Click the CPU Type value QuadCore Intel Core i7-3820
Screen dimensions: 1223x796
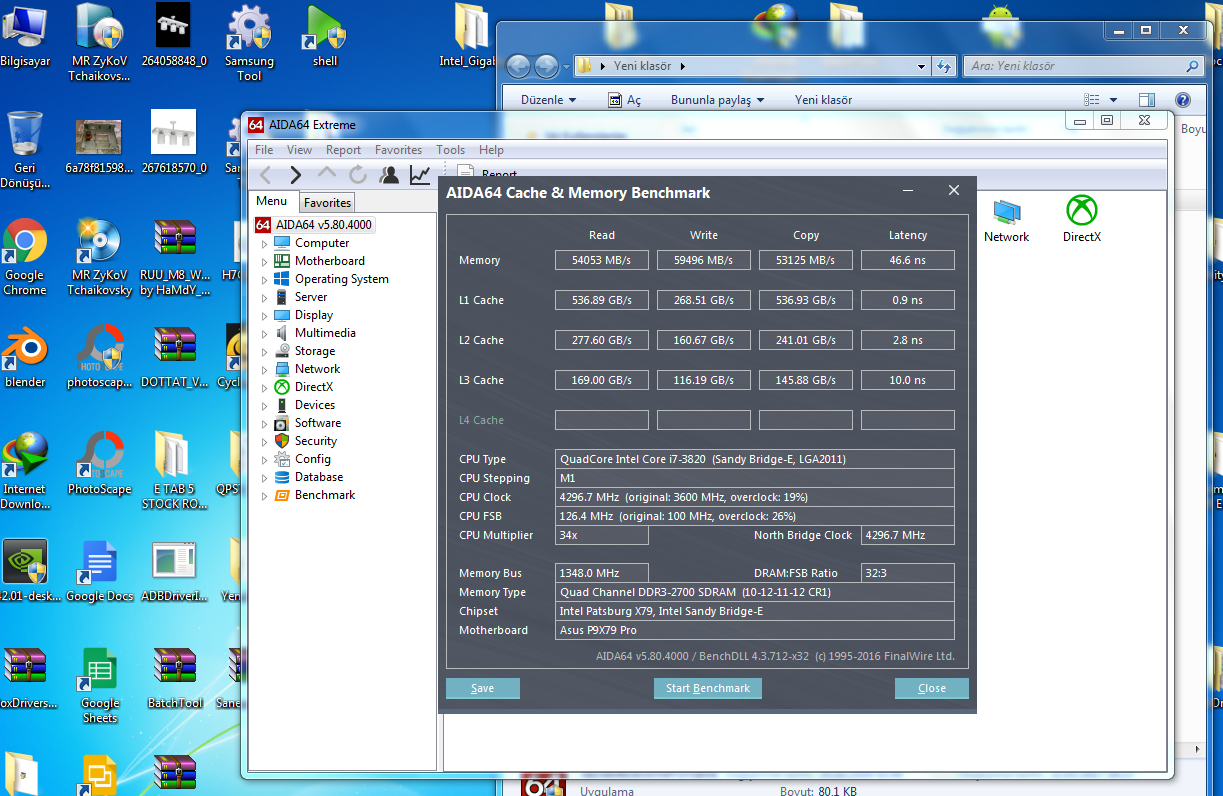[x=755, y=459]
